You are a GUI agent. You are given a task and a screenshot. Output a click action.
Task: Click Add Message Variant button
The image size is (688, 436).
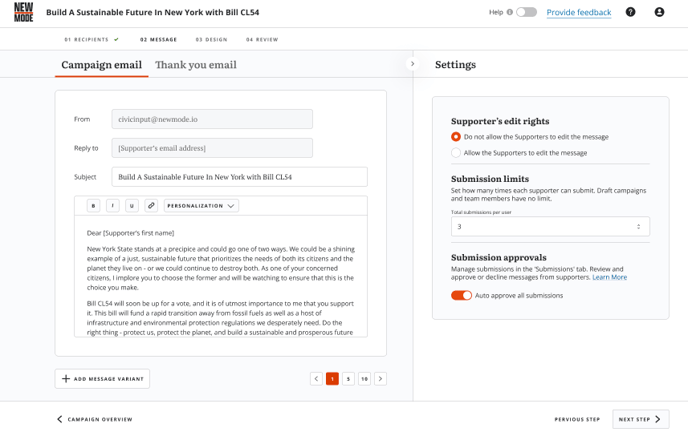[102, 379]
